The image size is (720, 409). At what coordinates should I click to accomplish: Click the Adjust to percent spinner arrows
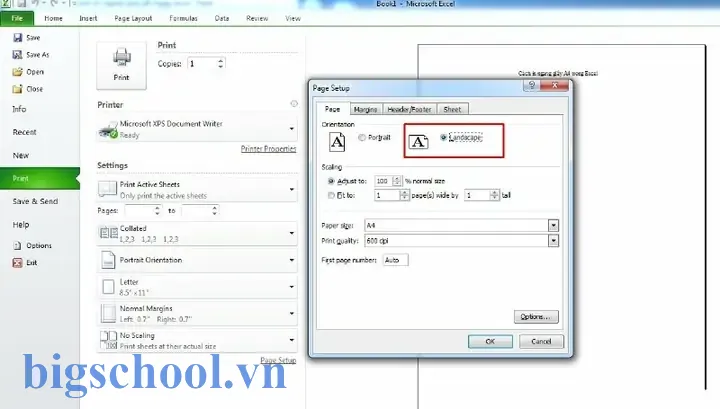(x=397, y=181)
